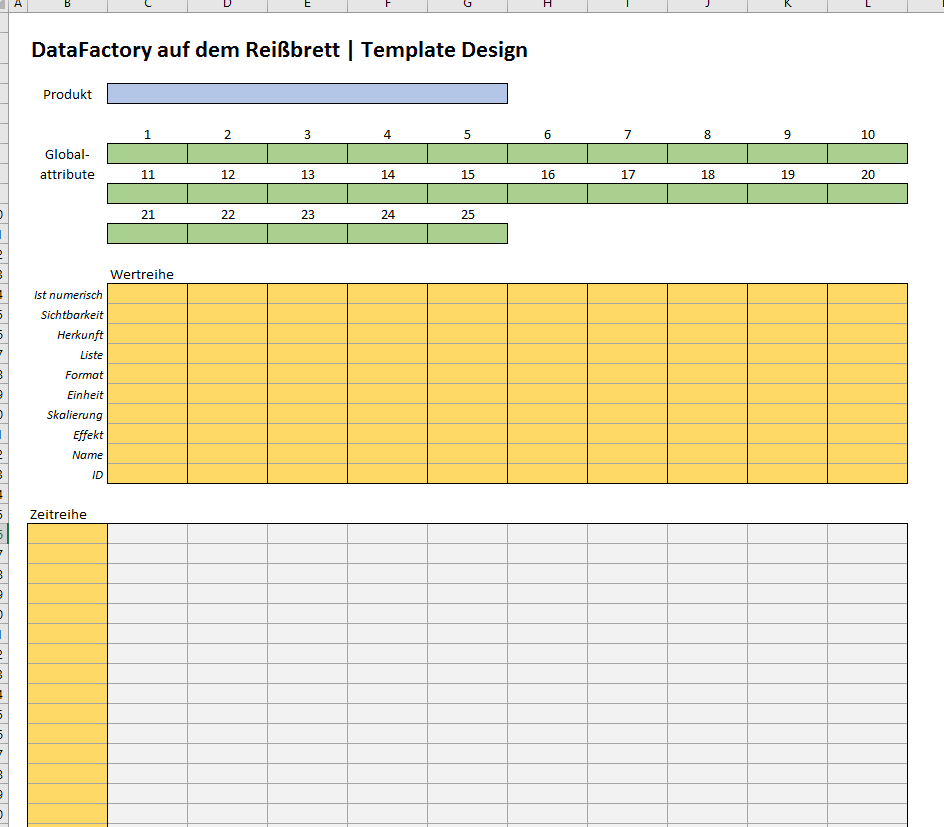
Task: Click the blue Produkt input field
Action: 307,94
